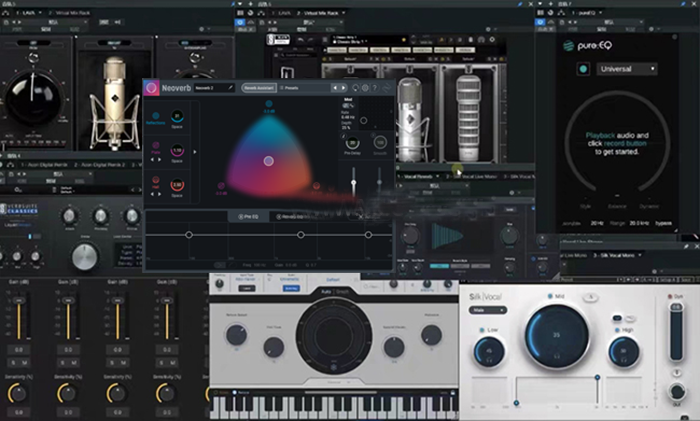Click the Plate blend node at triangle left
The width and height of the screenshot is (700, 421).
[221, 186]
